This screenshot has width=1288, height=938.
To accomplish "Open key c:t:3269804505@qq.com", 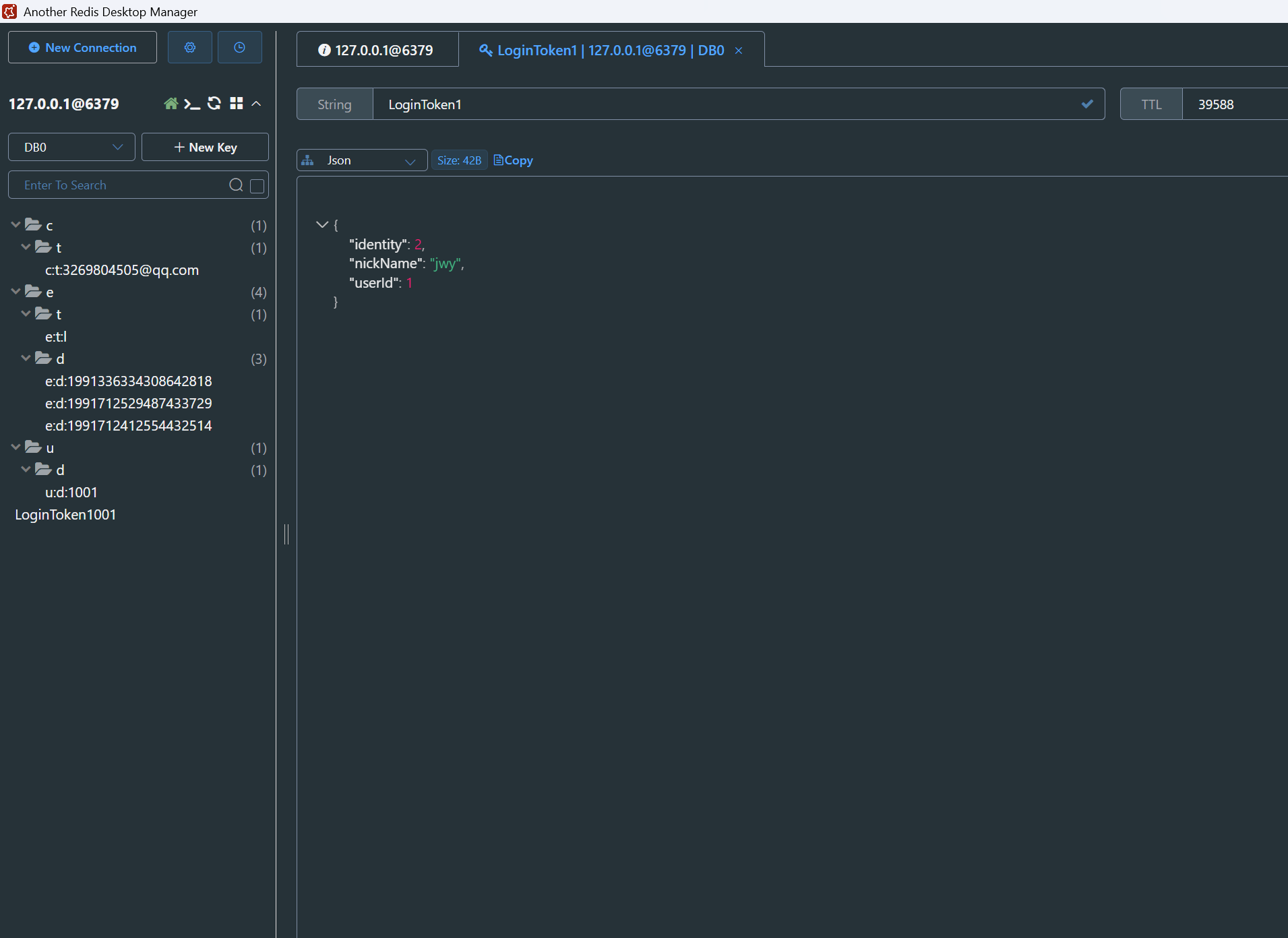I will pyautogui.click(x=121, y=270).
